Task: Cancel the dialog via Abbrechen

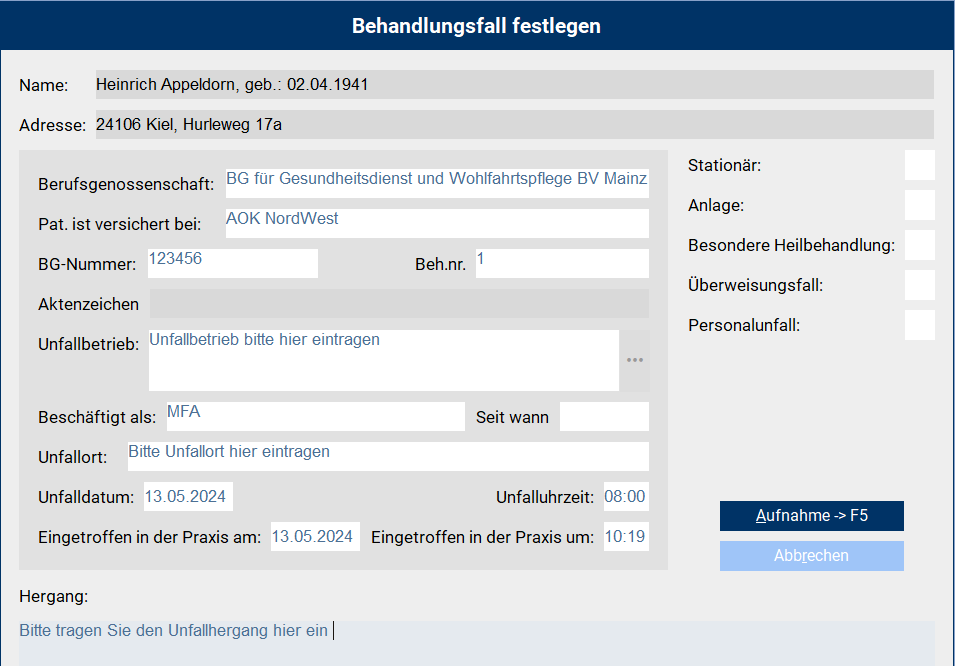Action: (x=811, y=555)
